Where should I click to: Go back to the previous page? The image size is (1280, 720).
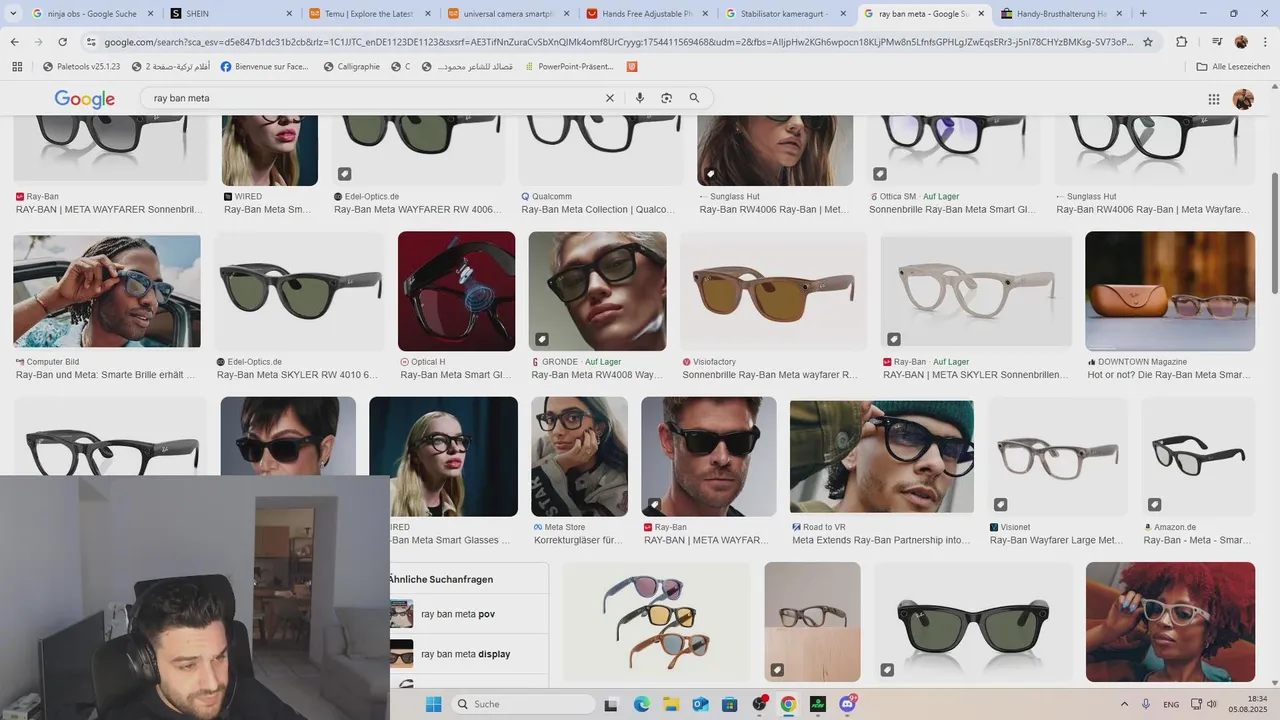(x=14, y=42)
